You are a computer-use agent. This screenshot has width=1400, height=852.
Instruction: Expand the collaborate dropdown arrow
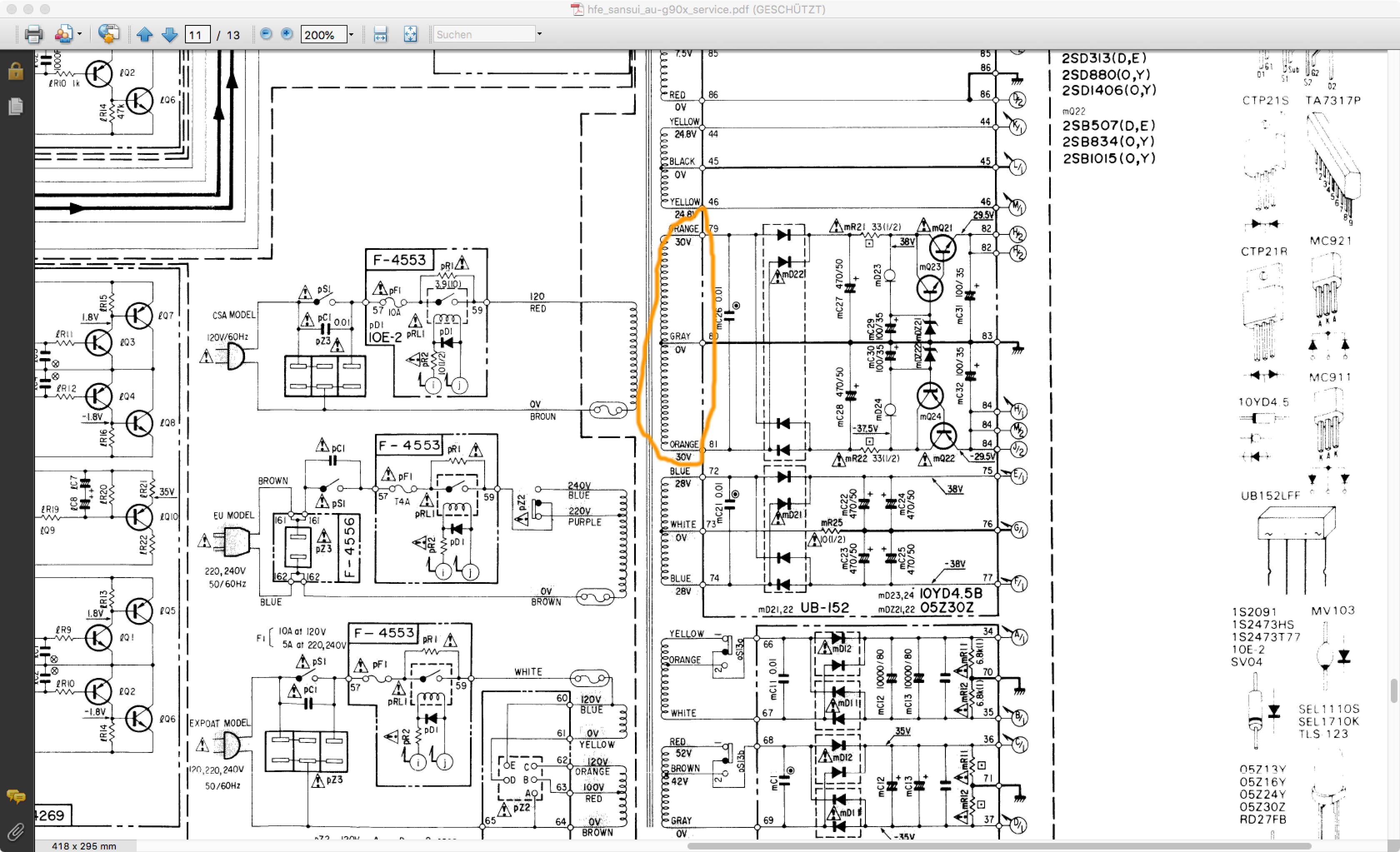80,35
